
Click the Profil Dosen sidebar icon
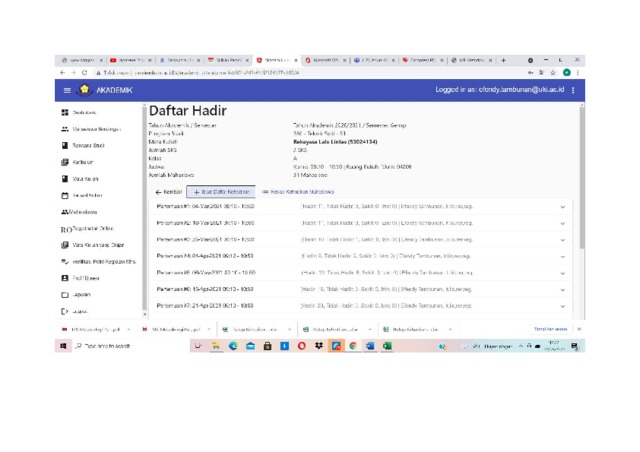pos(65,279)
